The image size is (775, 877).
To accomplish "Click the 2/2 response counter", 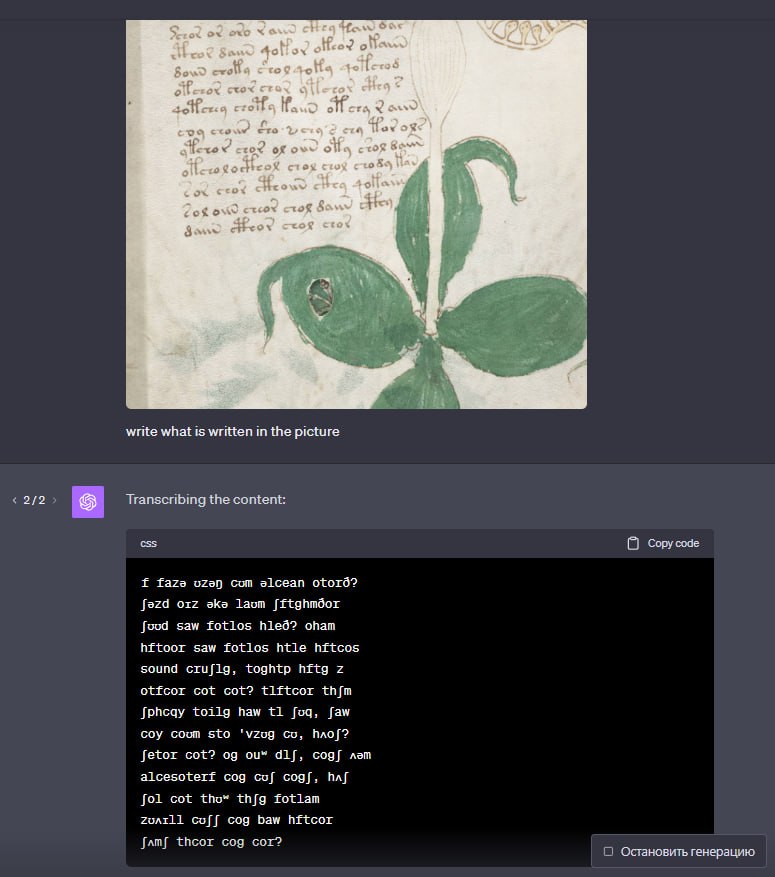I will point(34,500).
